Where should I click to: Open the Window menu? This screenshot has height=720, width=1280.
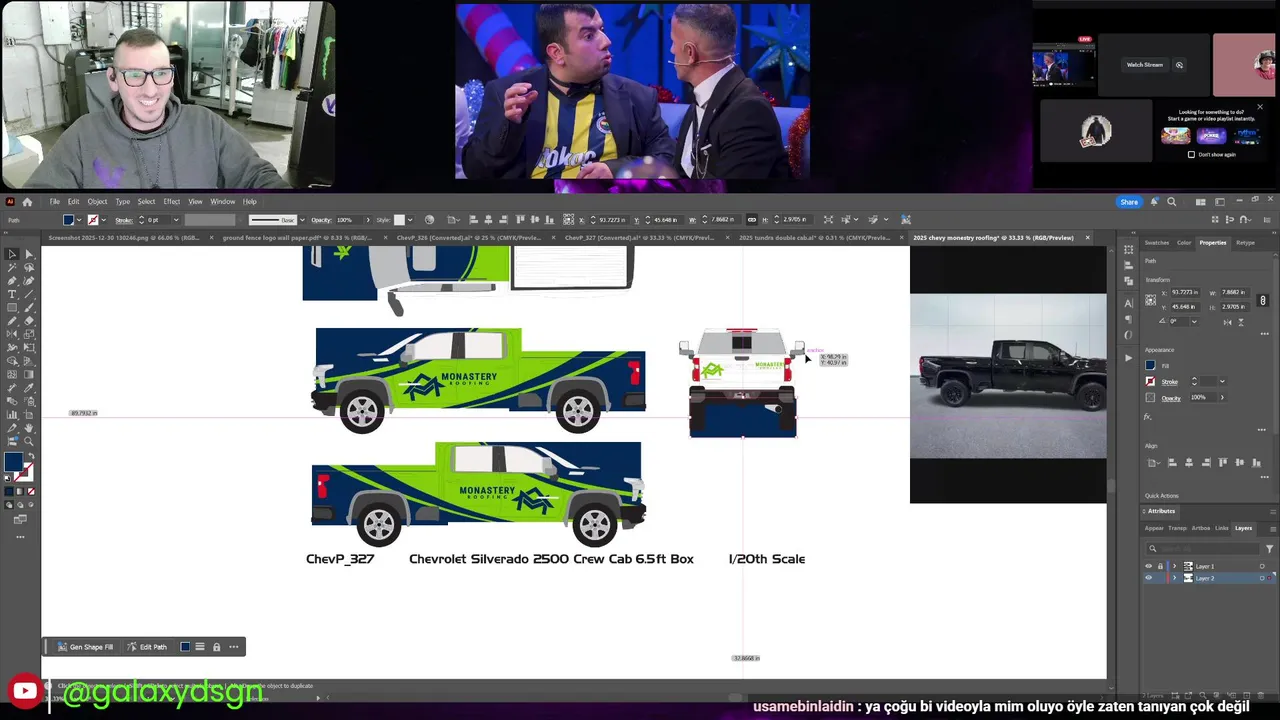pyautogui.click(x=222, y=201)
